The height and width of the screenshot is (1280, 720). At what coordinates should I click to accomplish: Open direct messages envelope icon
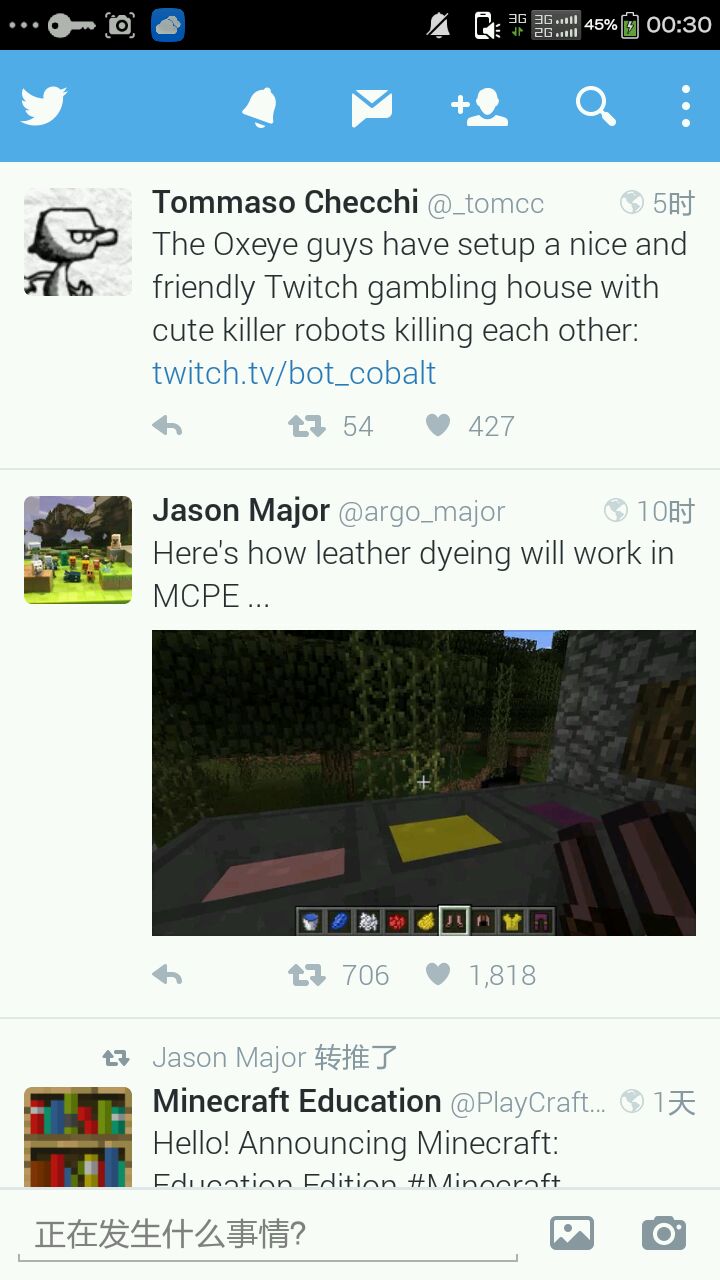[x=371, y=107]
